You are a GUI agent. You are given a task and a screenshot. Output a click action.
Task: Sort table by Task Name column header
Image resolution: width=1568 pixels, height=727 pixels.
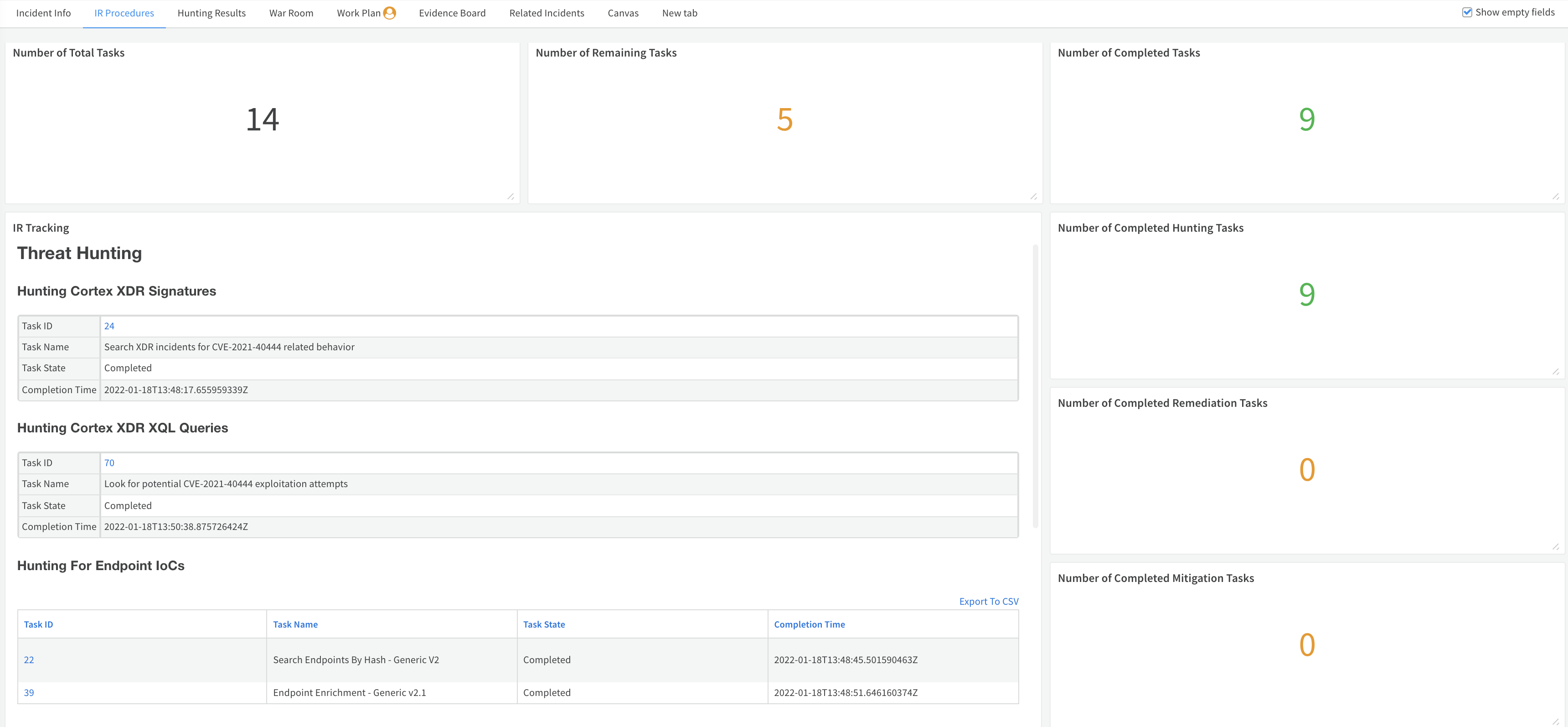click(295, 624)
